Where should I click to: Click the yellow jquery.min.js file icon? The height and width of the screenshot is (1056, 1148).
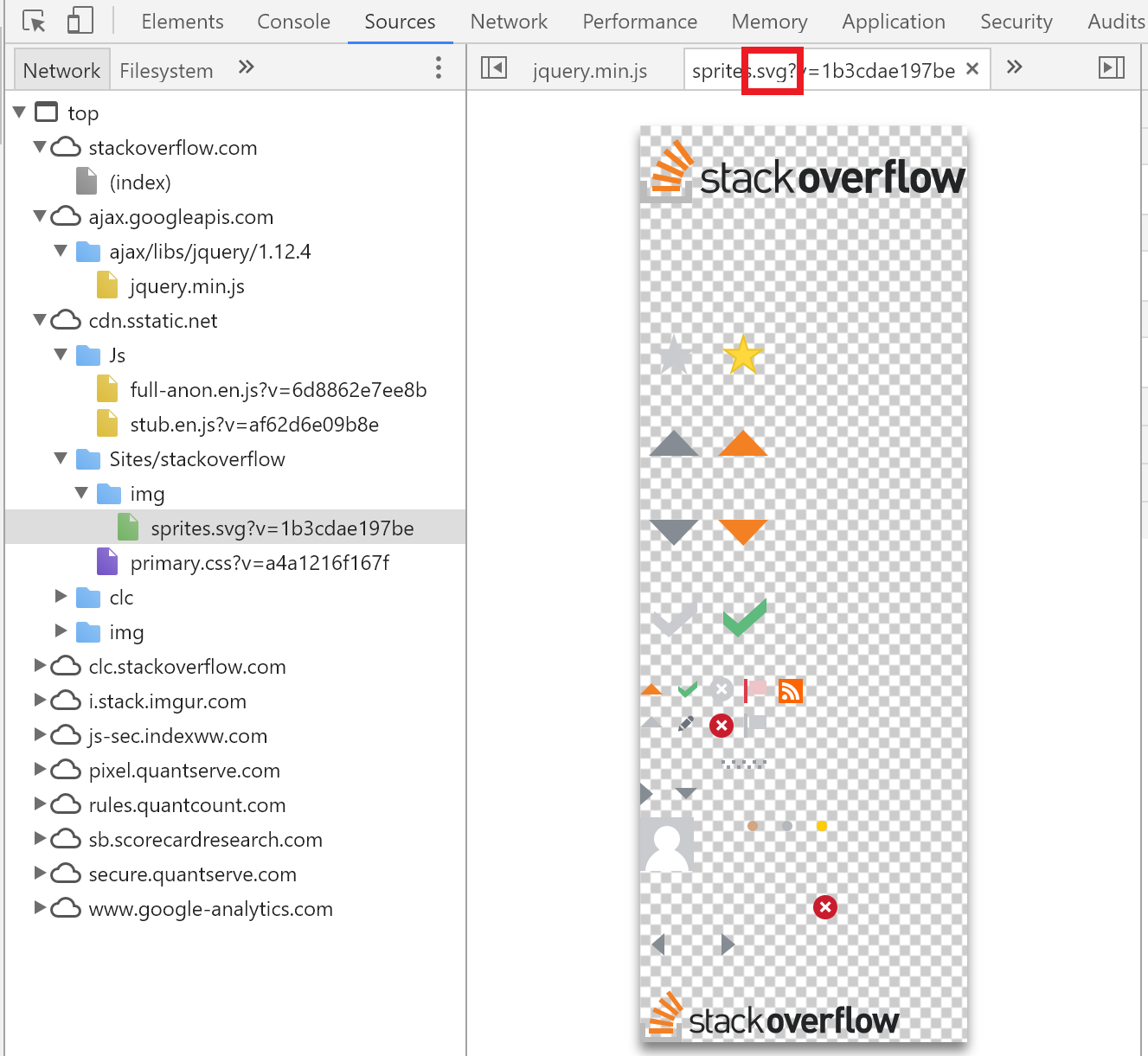pos(107,285)
